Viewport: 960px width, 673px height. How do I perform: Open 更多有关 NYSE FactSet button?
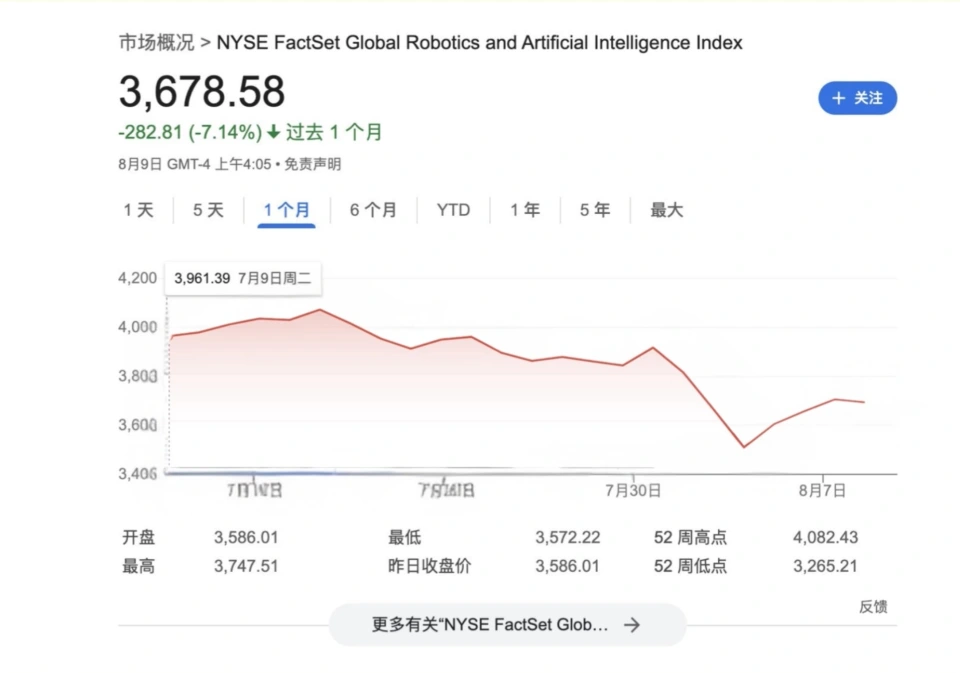click(507, 625)
